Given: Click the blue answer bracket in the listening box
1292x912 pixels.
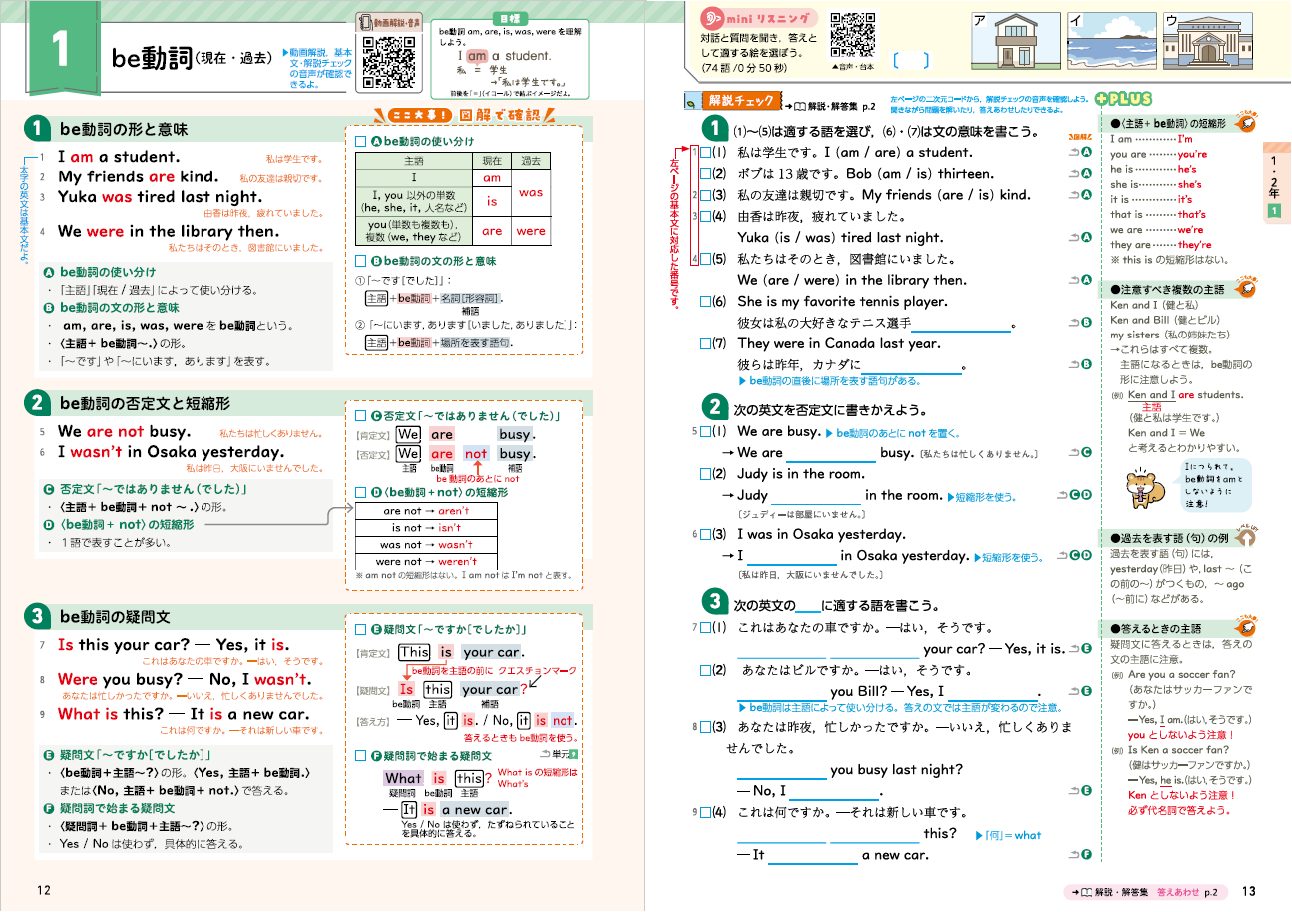Looking at the screenshot, I should [x=911, y=61].
